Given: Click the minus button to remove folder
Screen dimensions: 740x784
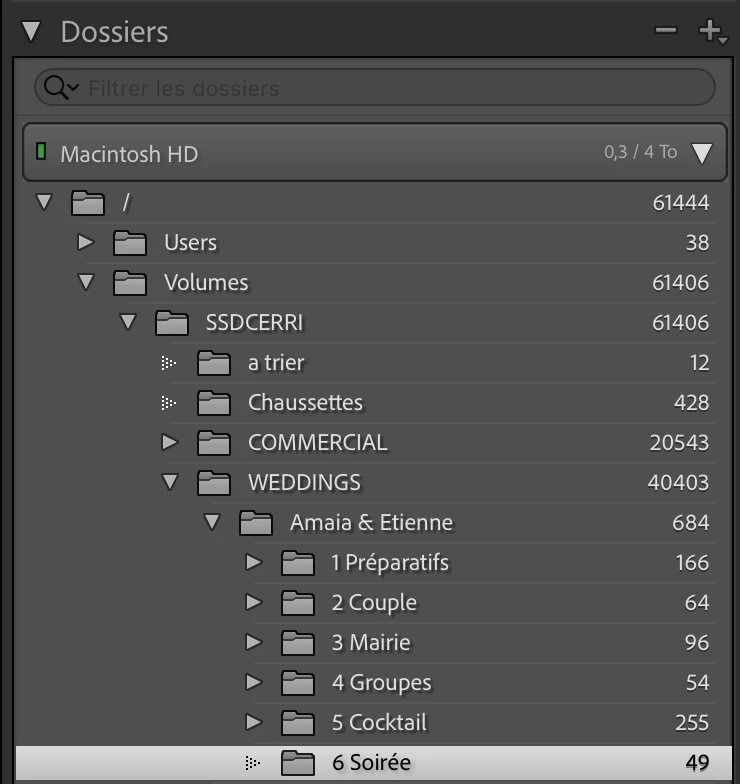Looking at the screenshot, I should [666, 30].
